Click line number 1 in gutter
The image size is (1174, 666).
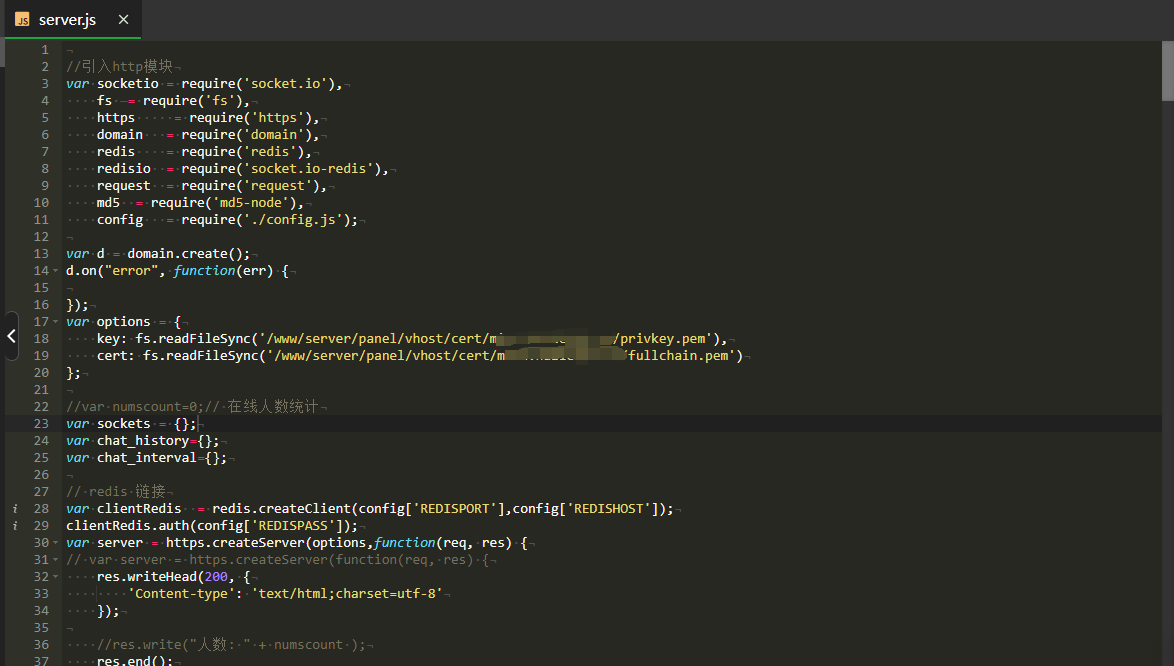(45, 49)
